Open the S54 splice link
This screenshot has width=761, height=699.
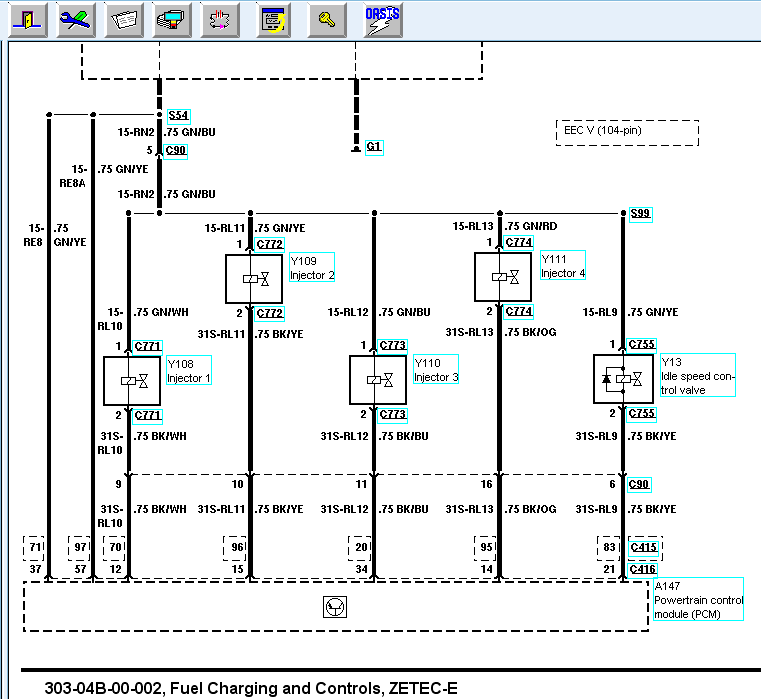[179, 116]
